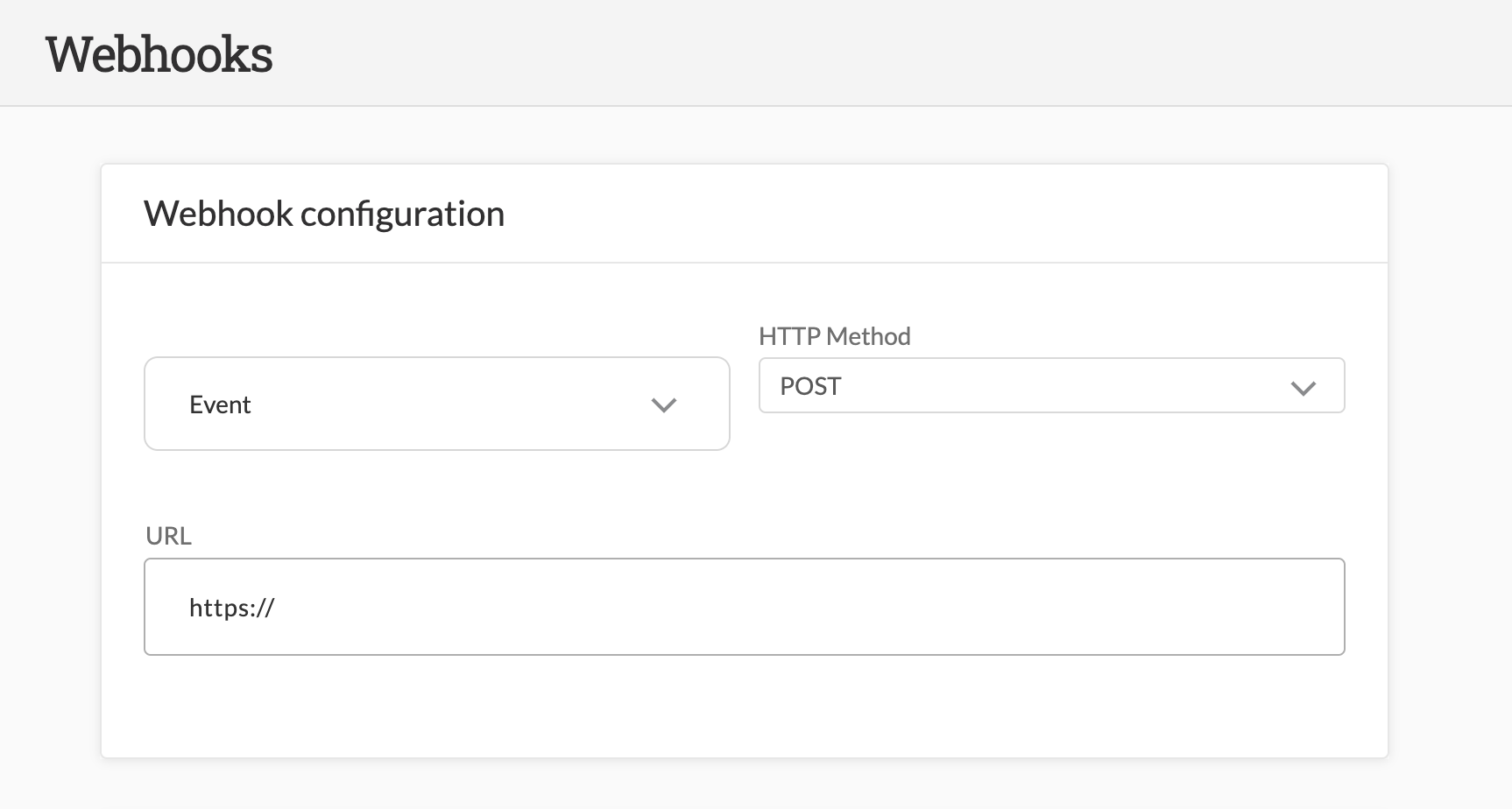Click the Event field text
The image size is (1512, 809).
click(220, 404)
